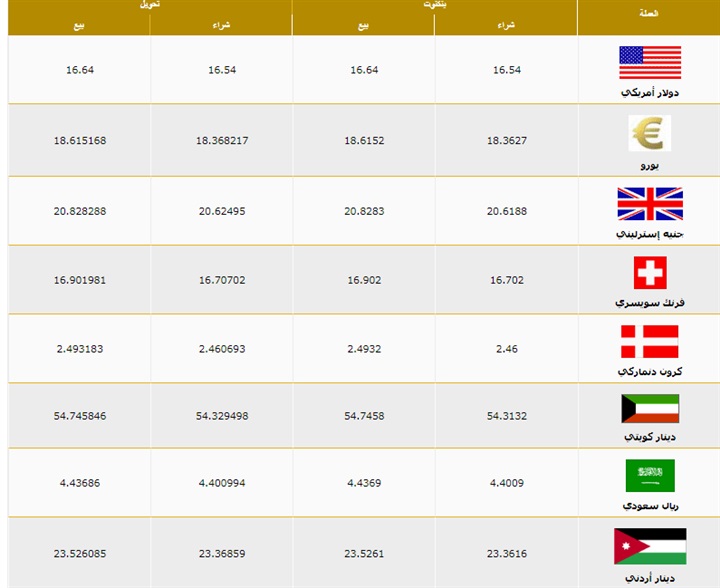
Task: Select the تحويل header group
Action: coord(150,5)
